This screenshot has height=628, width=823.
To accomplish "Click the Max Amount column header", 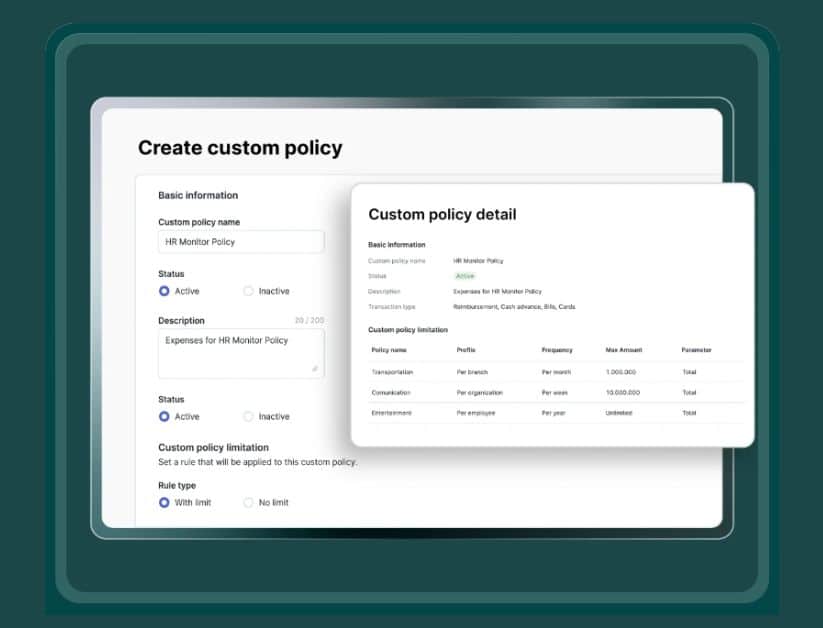I will 624,350.
